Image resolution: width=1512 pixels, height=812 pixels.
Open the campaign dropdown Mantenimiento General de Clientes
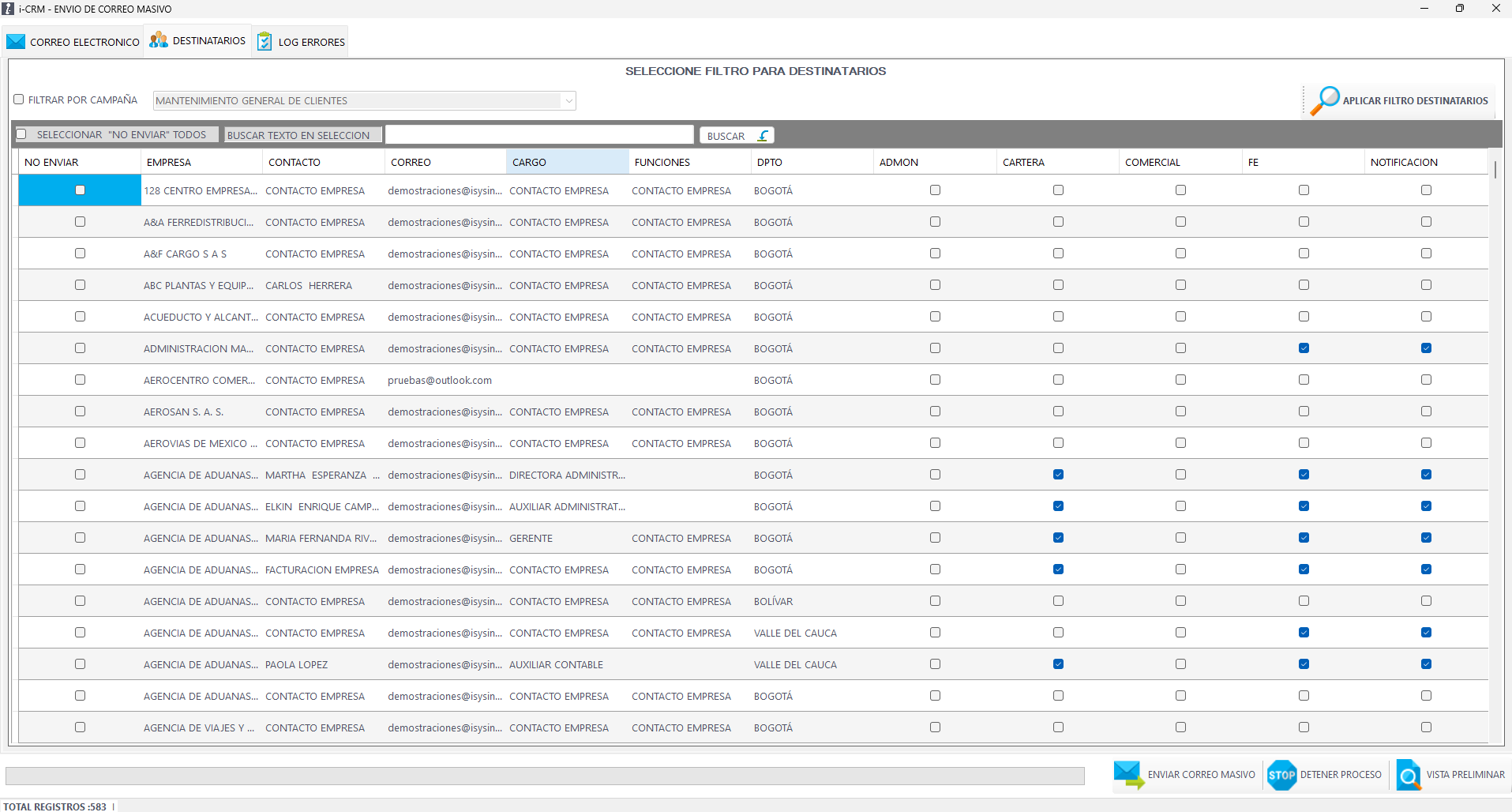coord(364,100)
